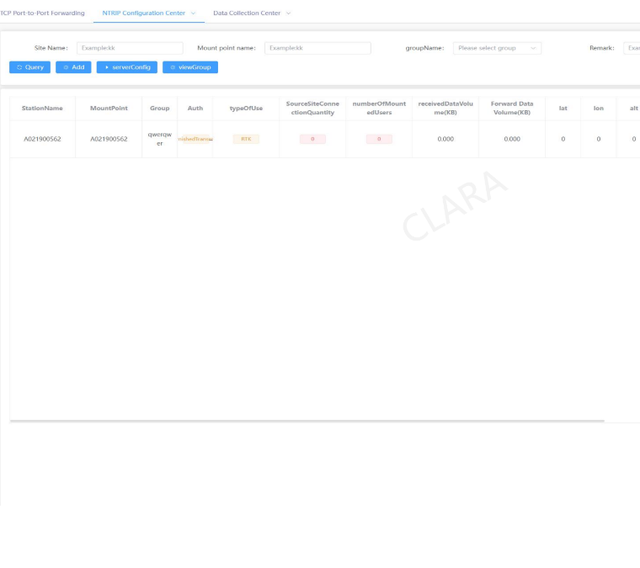This screenshot has height=568, width=640.
Task: Click the RTK typeOfUse tag
Action: pos(246,139)
